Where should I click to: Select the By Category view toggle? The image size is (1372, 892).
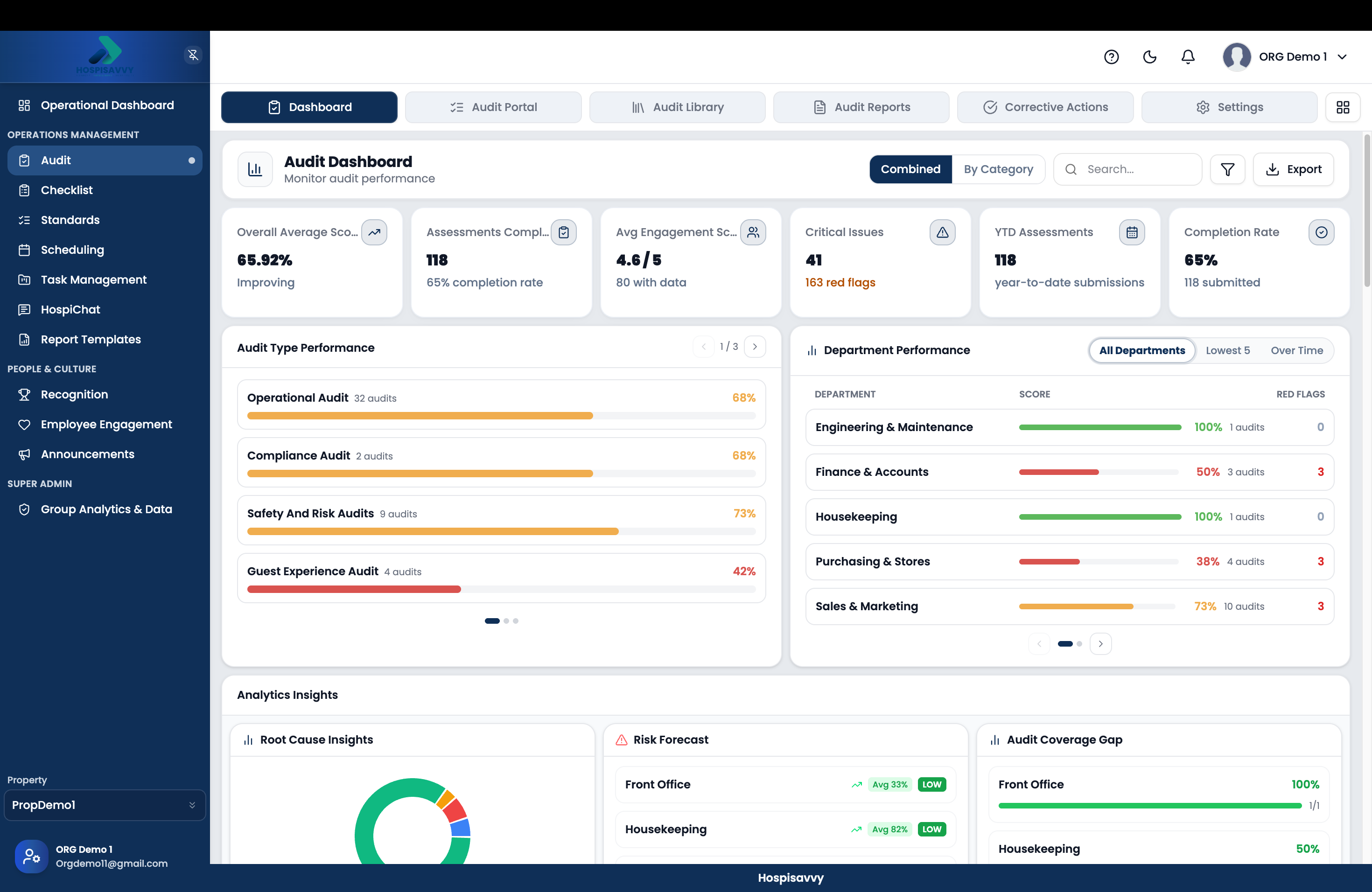tap(999, 169)
